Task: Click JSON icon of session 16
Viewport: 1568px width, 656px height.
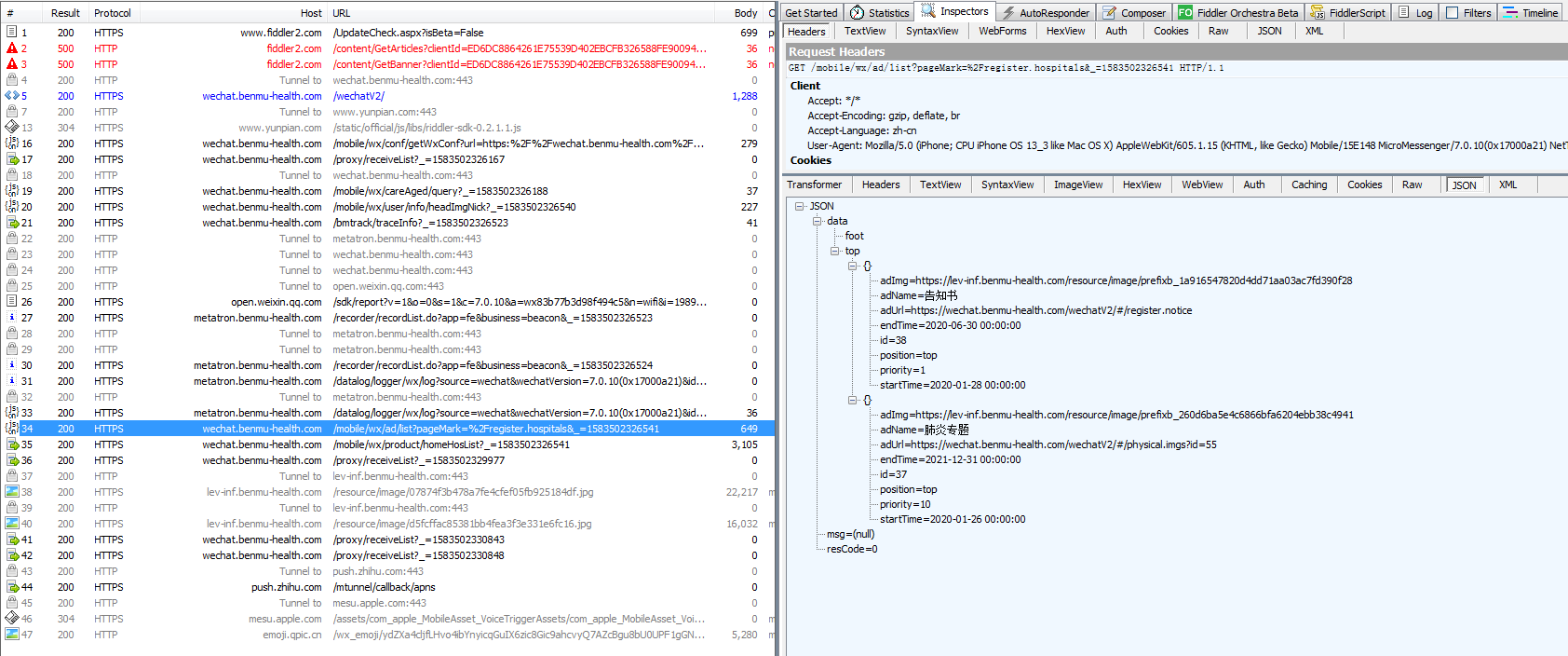Action: tap(12, 143)
